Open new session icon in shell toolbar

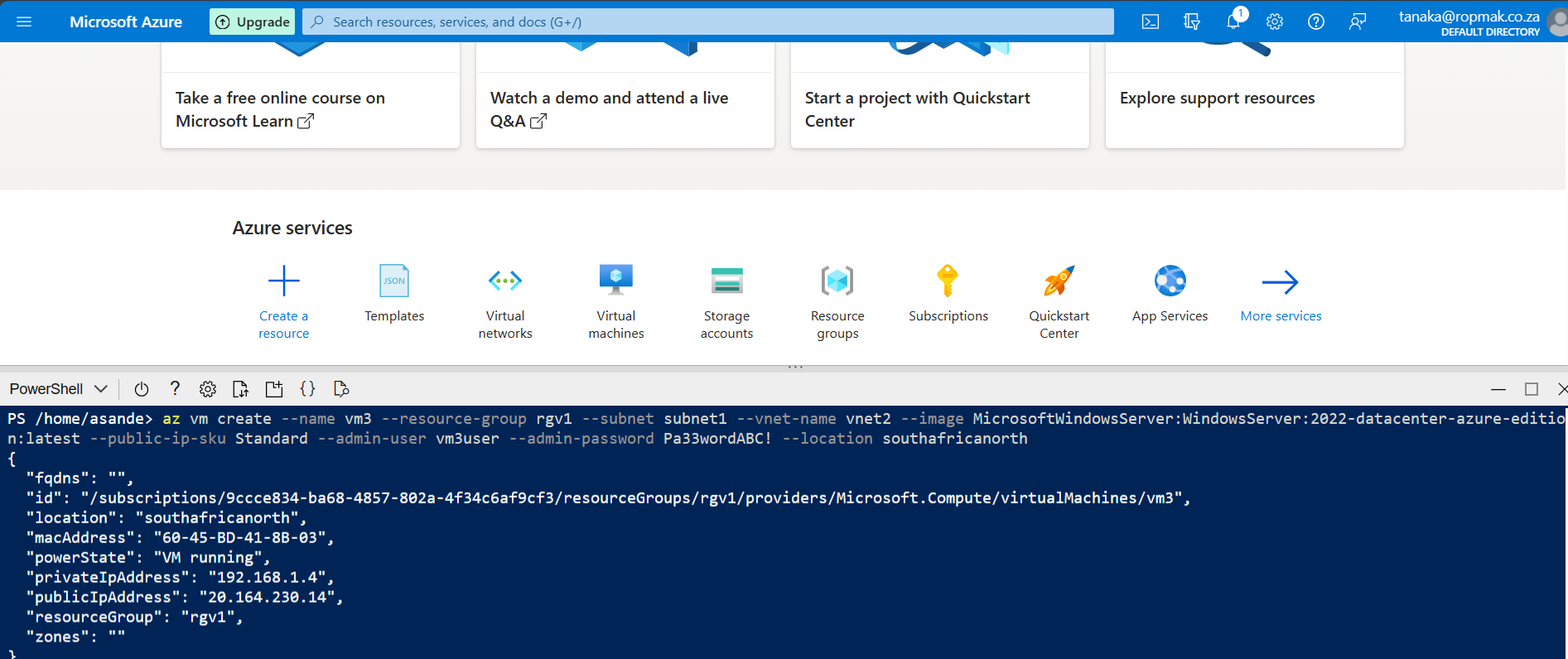274,389
